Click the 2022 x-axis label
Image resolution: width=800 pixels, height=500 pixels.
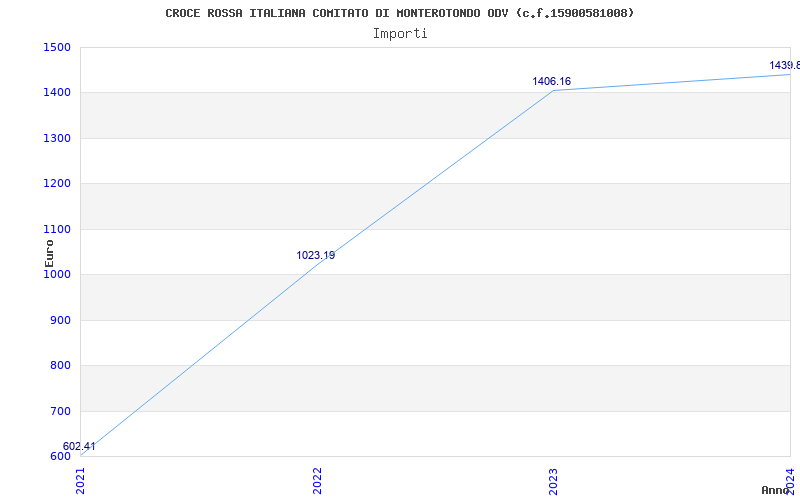317,481
